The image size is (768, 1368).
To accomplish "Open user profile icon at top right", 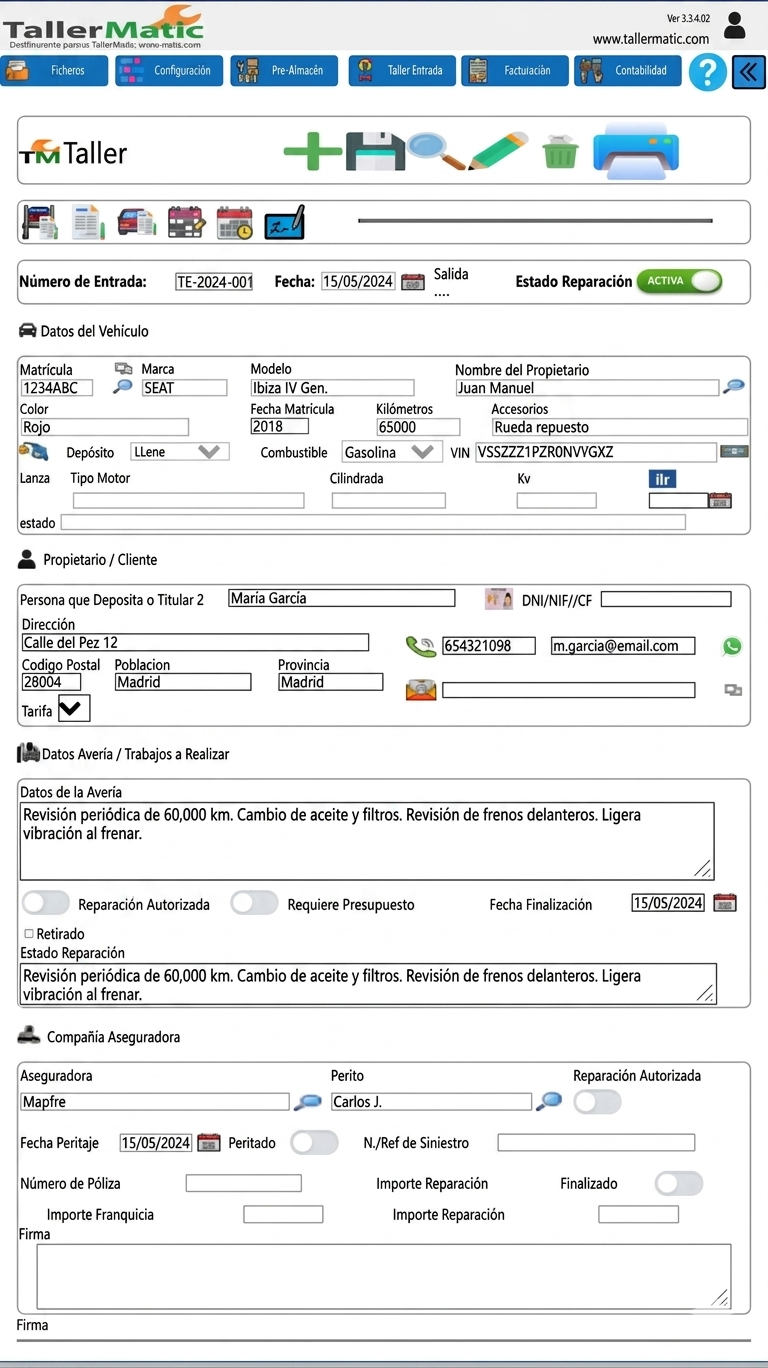I will pos(735,25).
